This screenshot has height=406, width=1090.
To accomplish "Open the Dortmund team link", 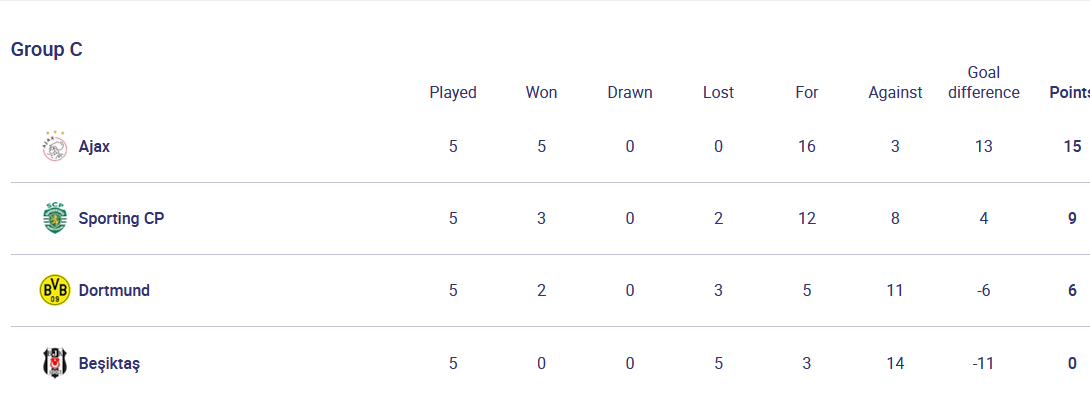I will tap(114, 290).
